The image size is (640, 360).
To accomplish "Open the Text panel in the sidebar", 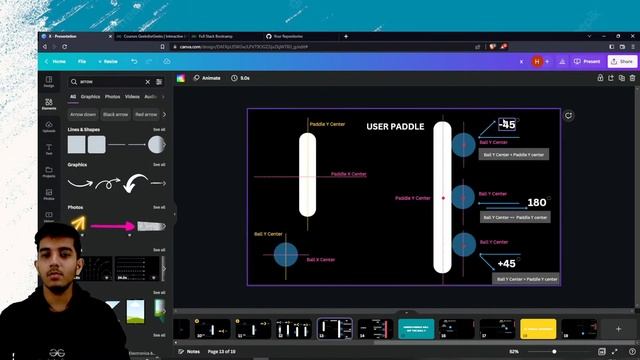I will [49, 149].
